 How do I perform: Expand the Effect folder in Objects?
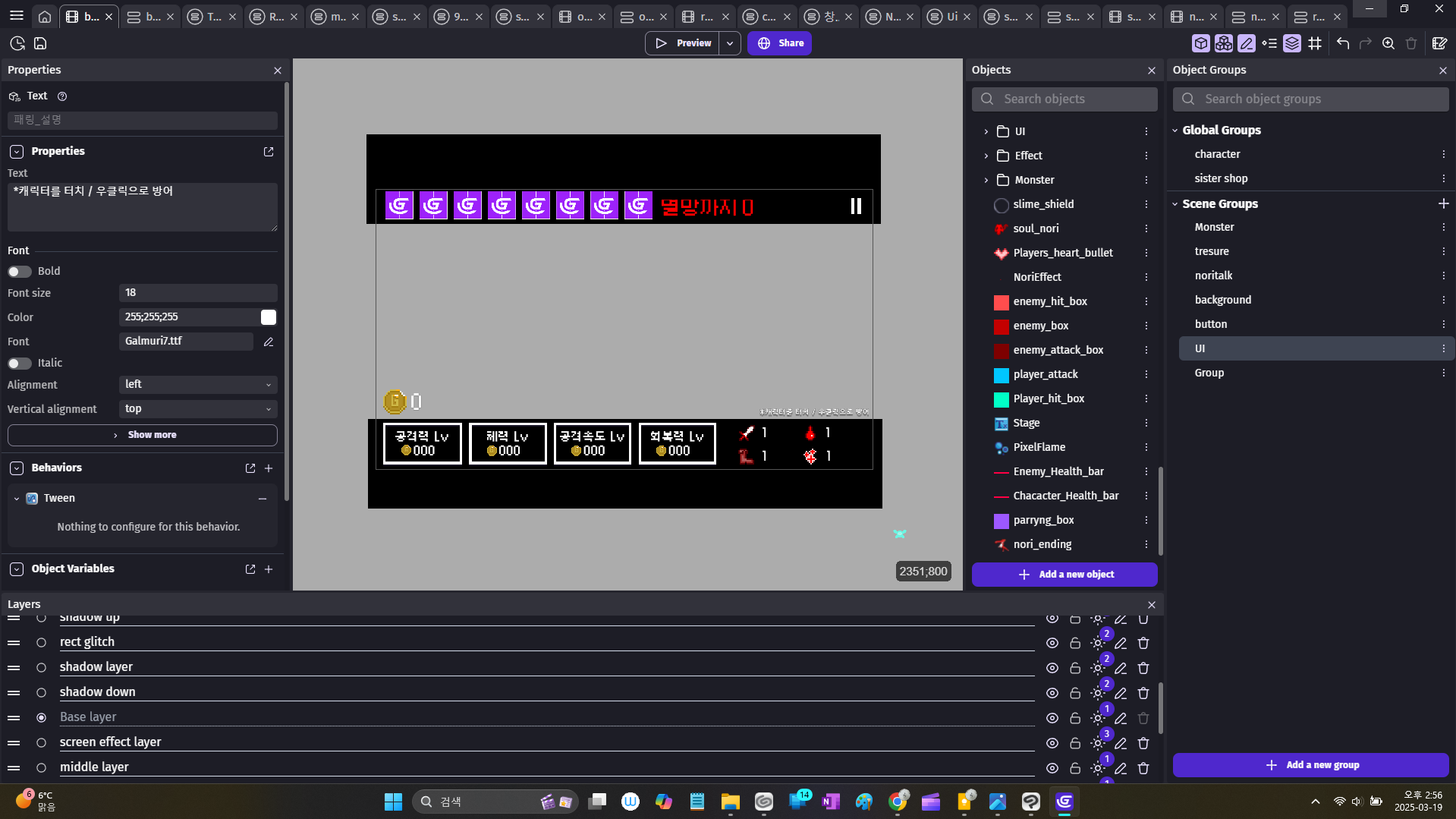coord(986,156)
